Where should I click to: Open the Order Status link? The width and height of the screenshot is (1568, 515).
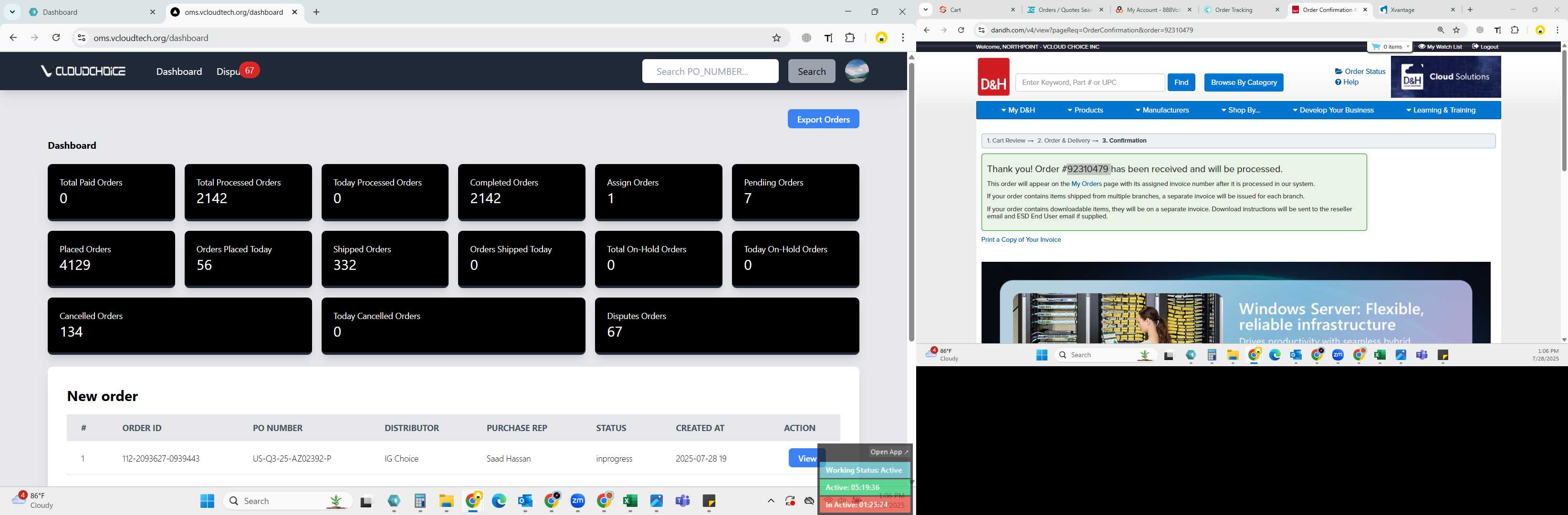click(x=1360, y=71)
